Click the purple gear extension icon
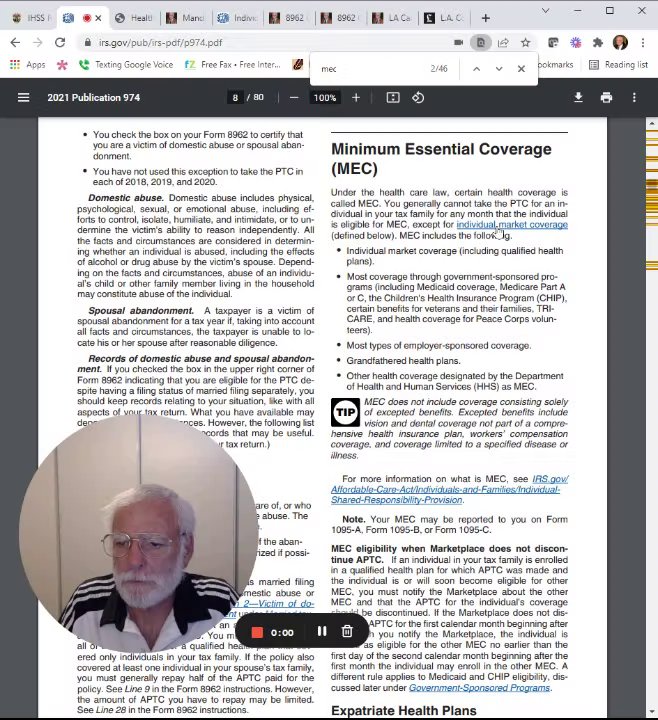 coord(575,43)
